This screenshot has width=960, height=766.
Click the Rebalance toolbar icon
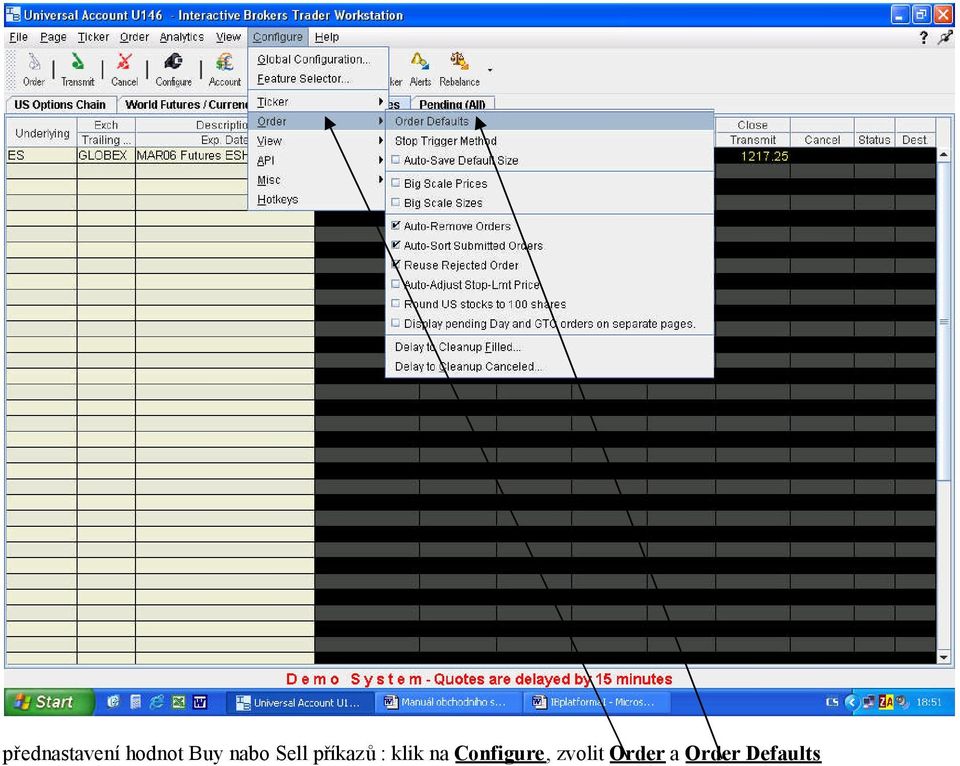point(459,69)
